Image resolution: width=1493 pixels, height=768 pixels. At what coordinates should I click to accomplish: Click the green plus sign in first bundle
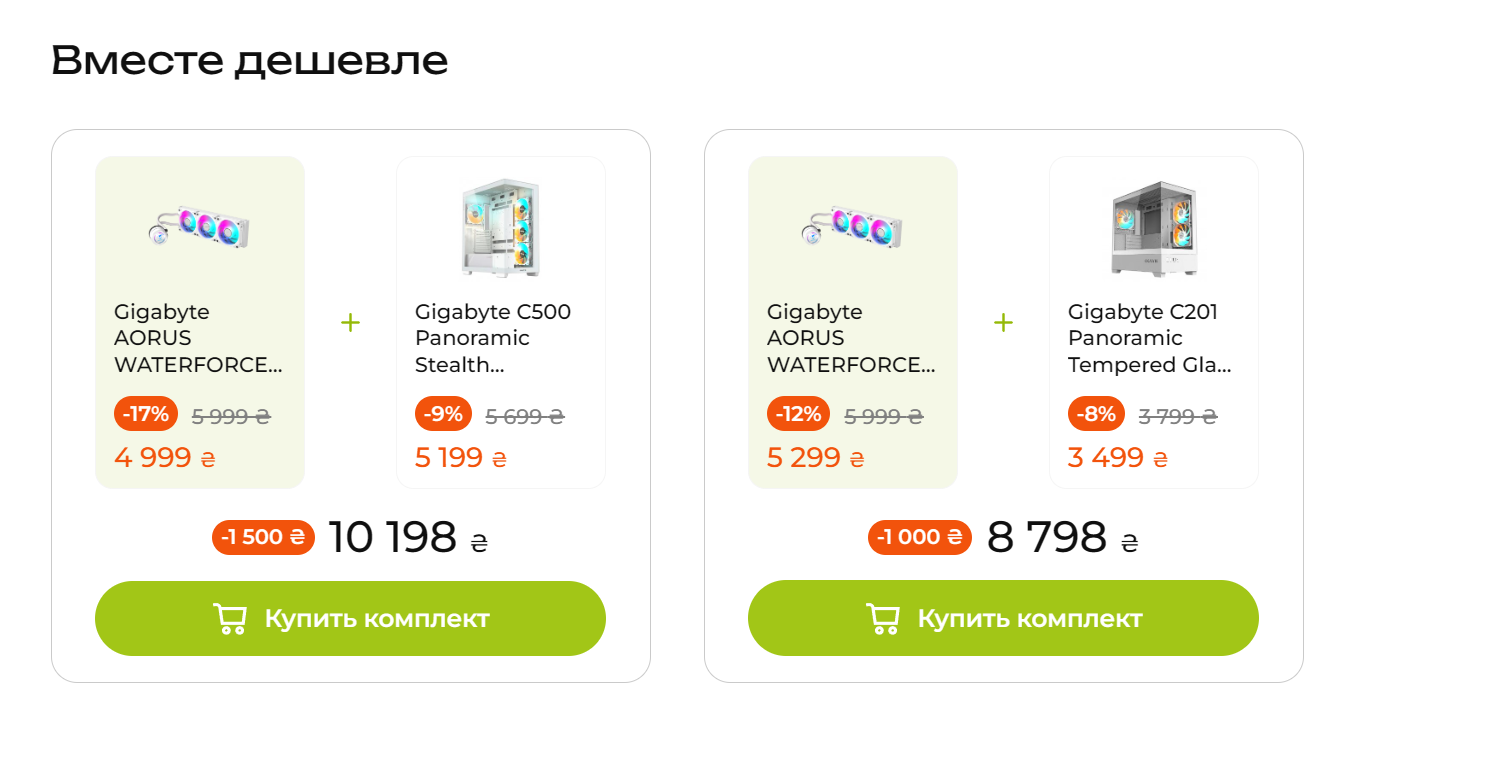[x=350, y=323]
